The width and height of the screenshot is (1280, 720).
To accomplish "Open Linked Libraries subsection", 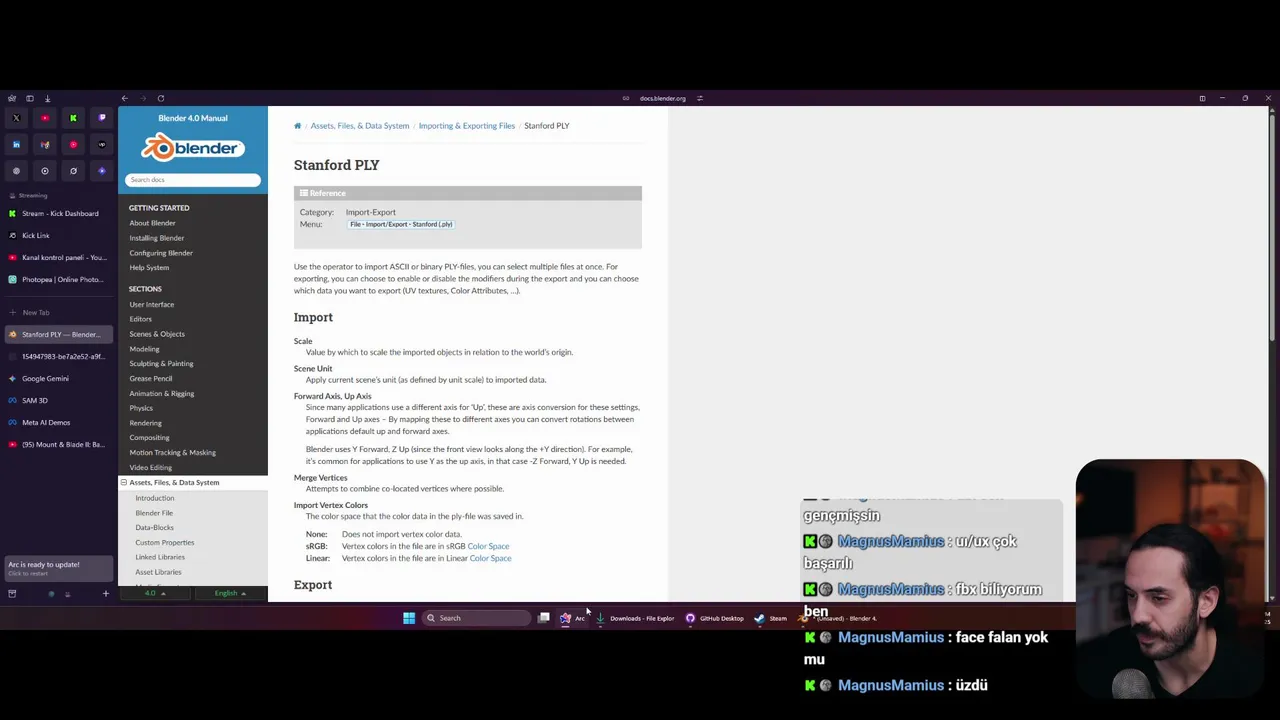I will coord(160,557).
